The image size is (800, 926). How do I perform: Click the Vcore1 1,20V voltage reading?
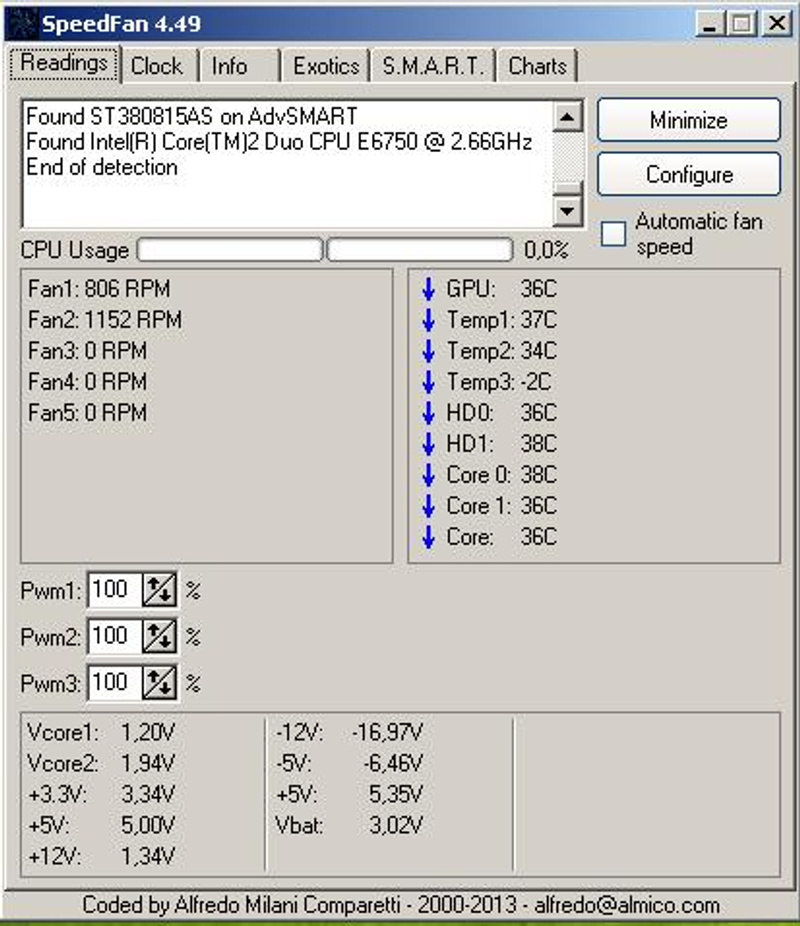[x=101, y=733]
